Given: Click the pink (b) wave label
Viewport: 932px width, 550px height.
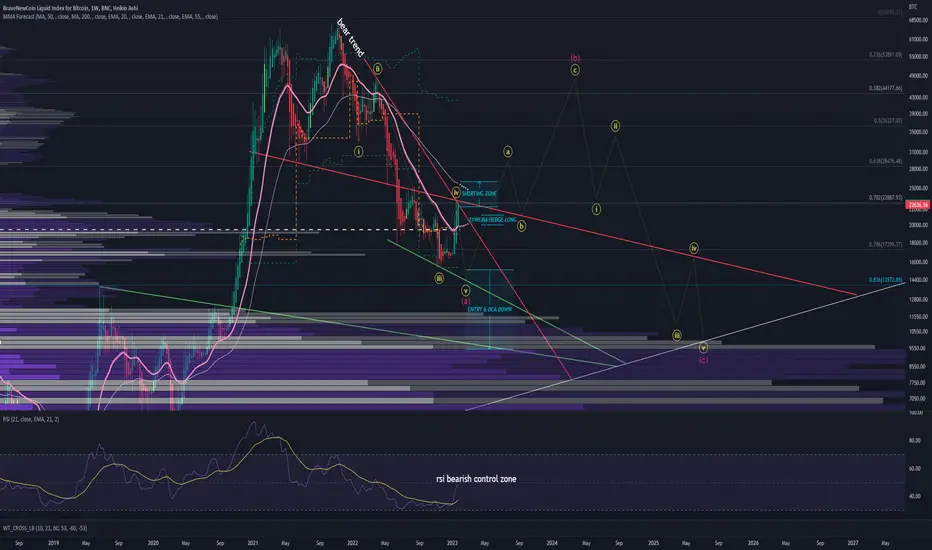Looking at the screenshot, I should point(575,58).
